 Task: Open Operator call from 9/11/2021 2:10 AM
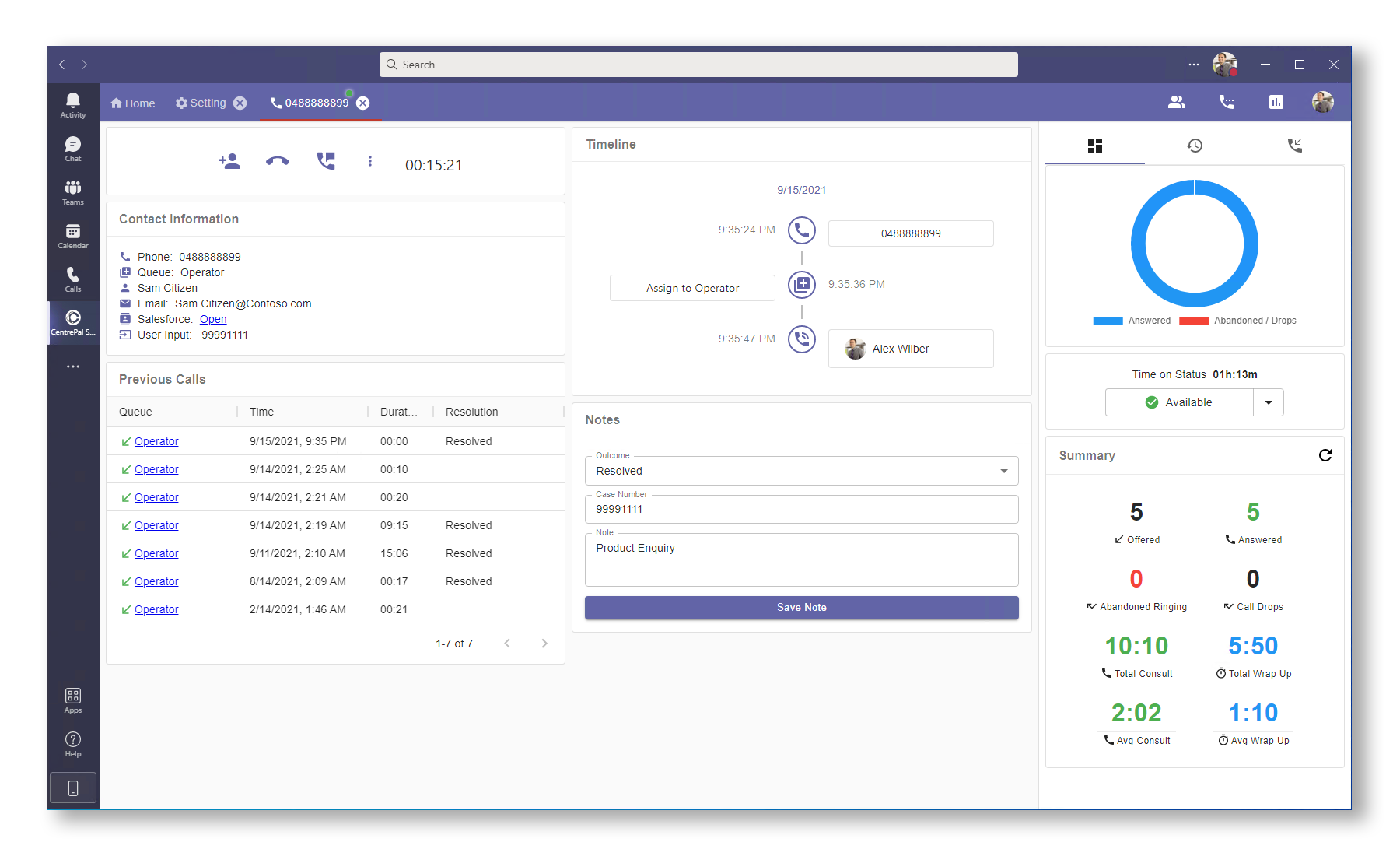pyautogui.click(x=156, y=553)
